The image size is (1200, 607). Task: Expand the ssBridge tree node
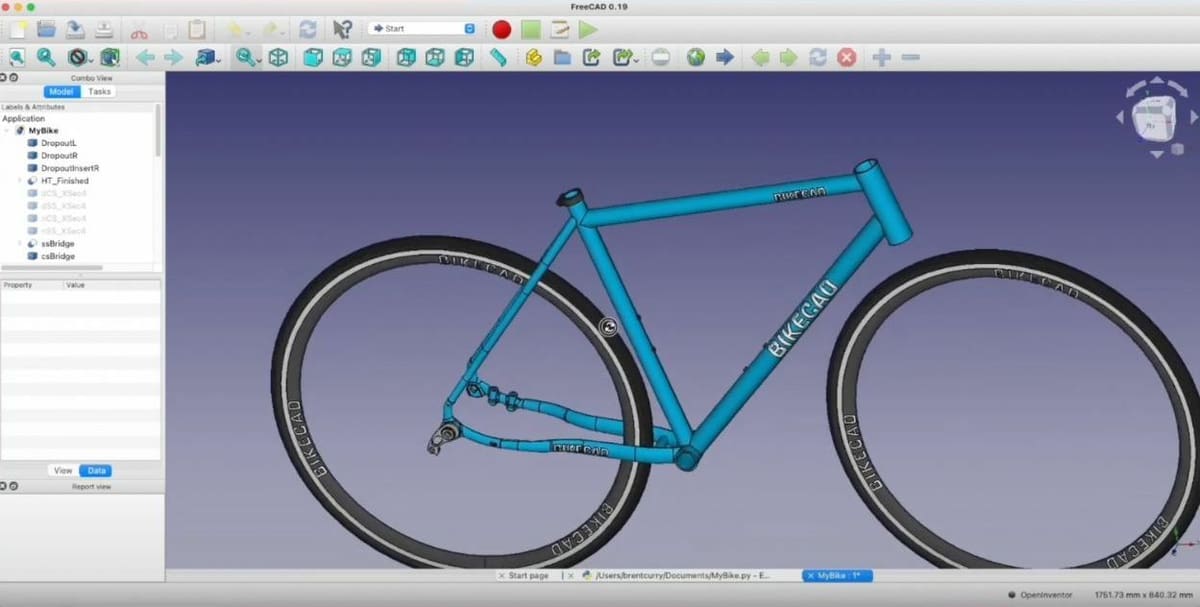20,243
